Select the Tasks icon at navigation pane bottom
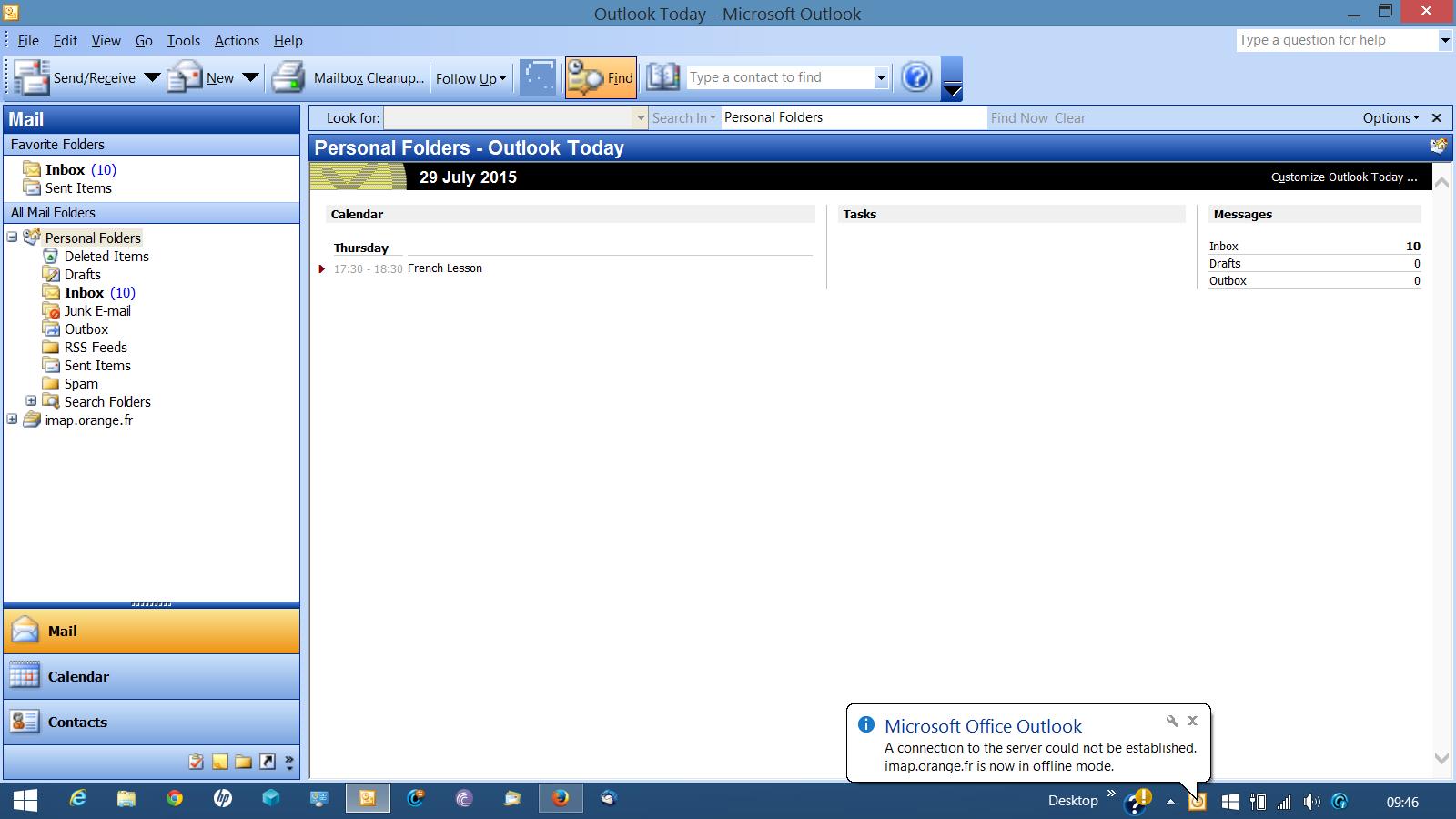Viewport: 1456px width, 819px height. point(197,762)
